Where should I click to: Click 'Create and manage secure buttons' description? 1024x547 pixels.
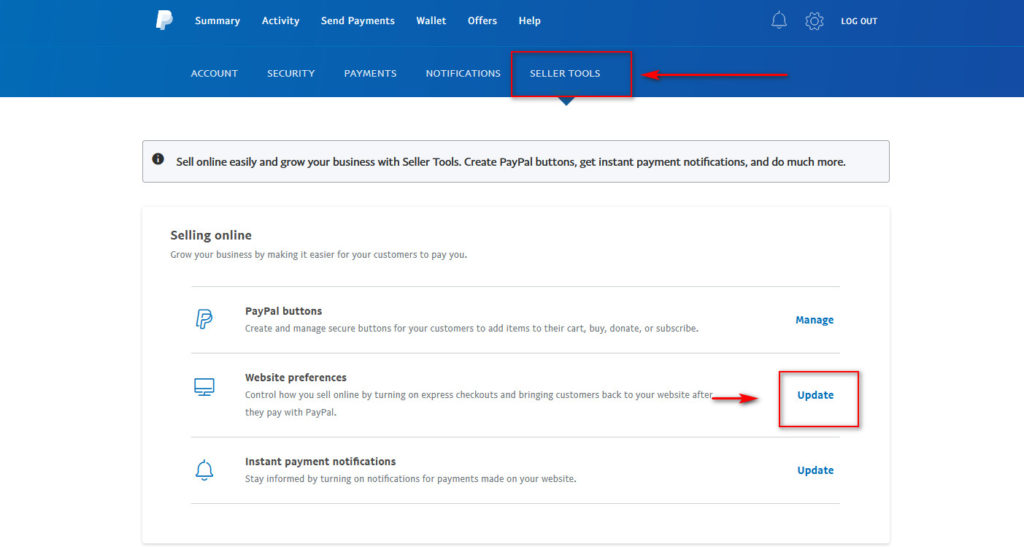[x=472, y=328]
